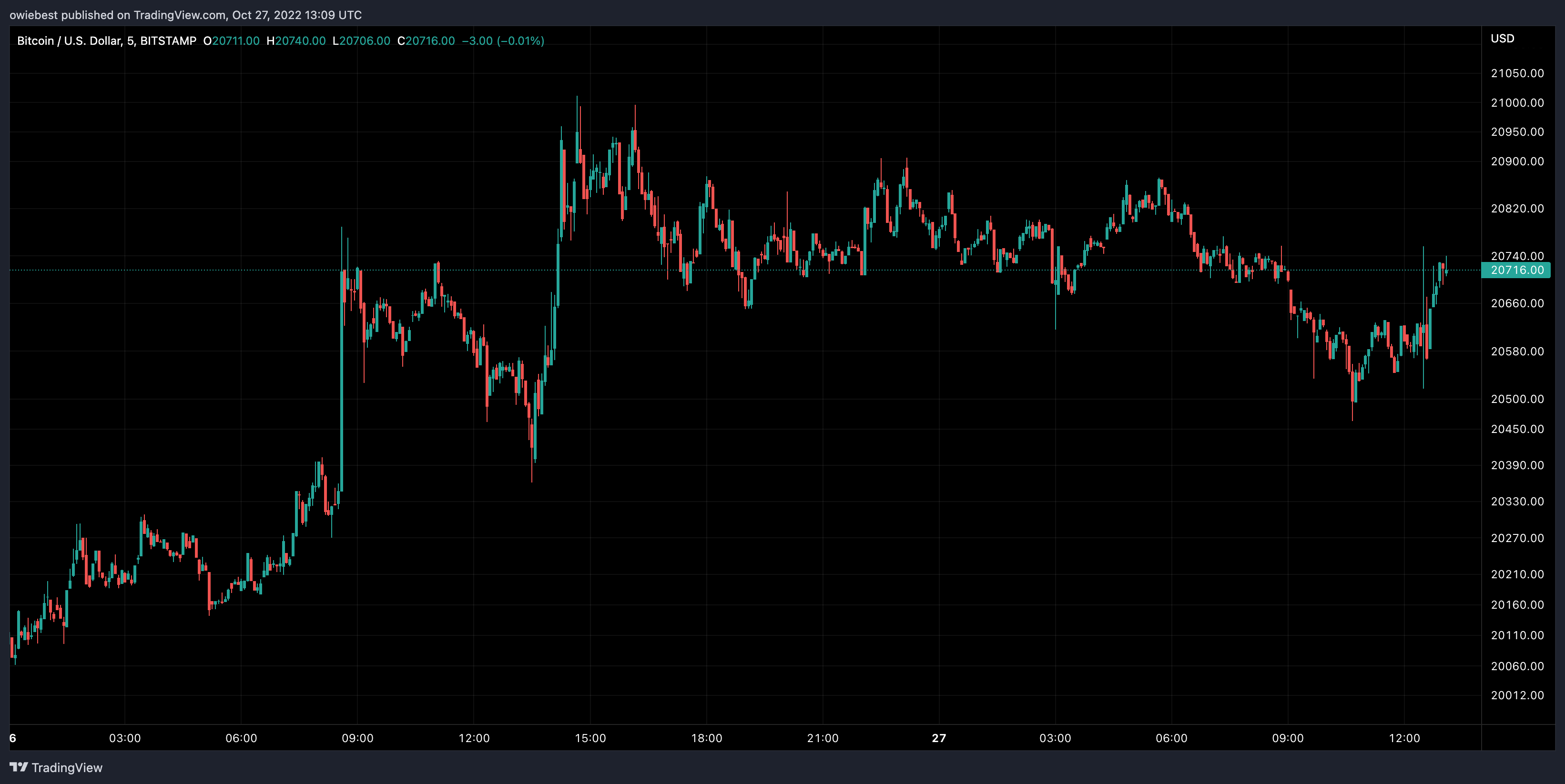Select the current price tag 20716.00
This screenshot has height=784, width=1565.
coord(1516,270)
